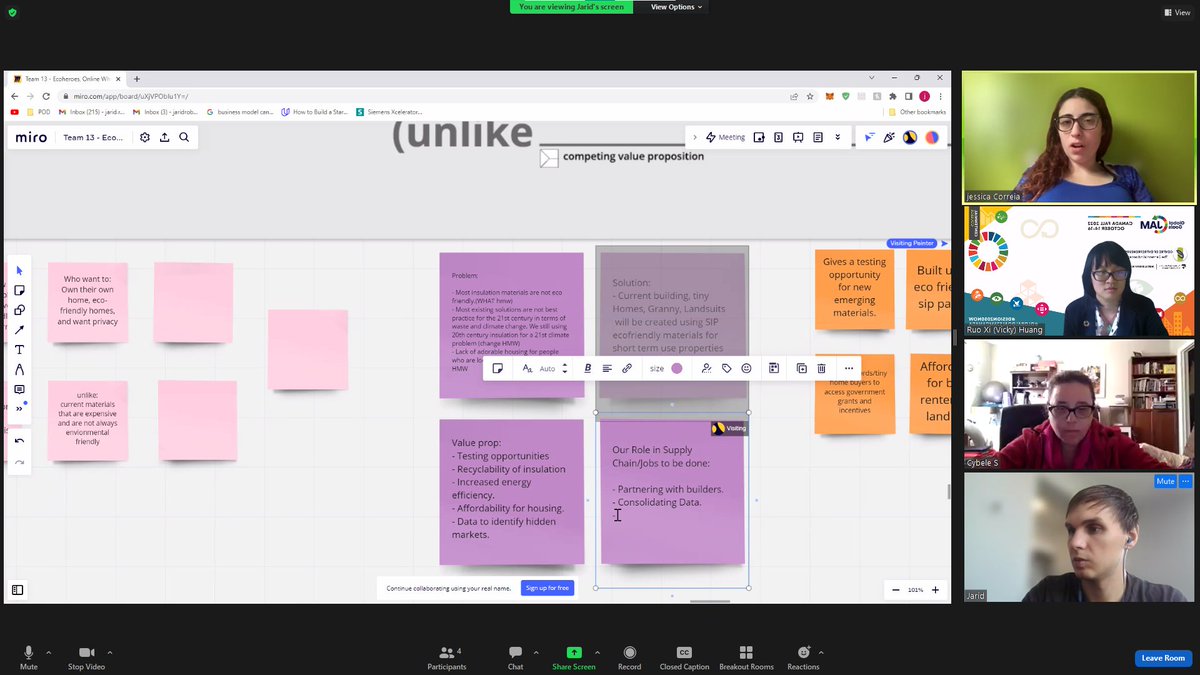Stop Video in Zoom controls
The width and height of the screenshot is (1200, 675).
[x=86, y=658]
